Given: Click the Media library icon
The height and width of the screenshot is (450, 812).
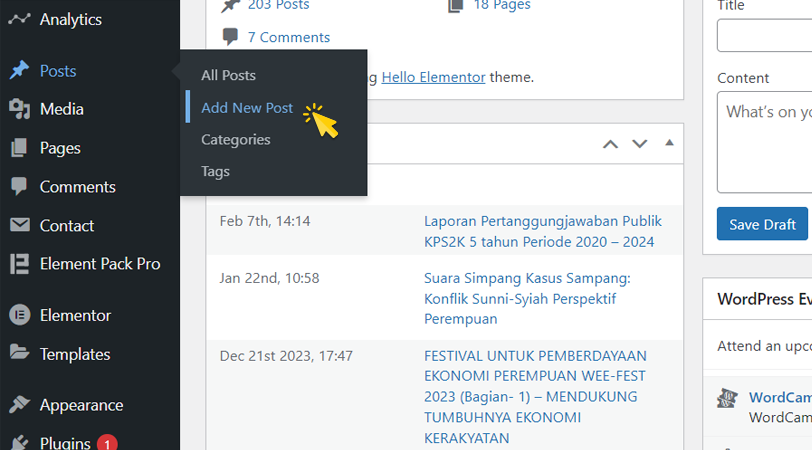Looking at the screenshot, I should tap(19, 109).
